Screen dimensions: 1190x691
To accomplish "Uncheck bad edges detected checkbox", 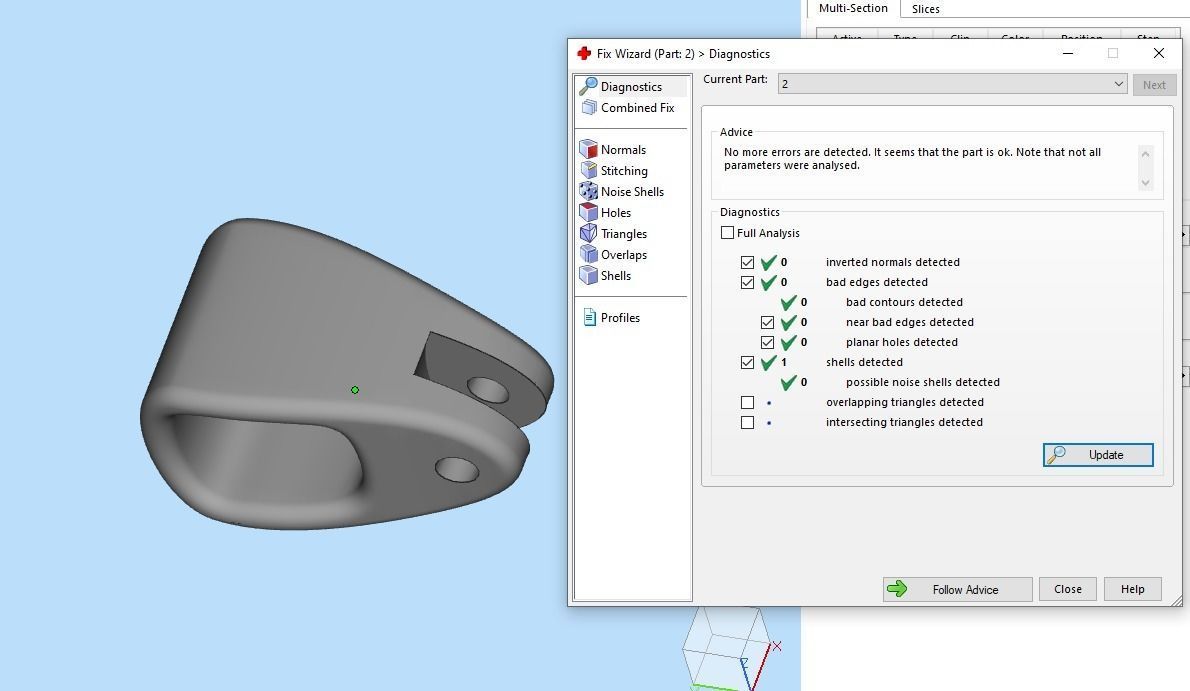I will tap(748, 282).
